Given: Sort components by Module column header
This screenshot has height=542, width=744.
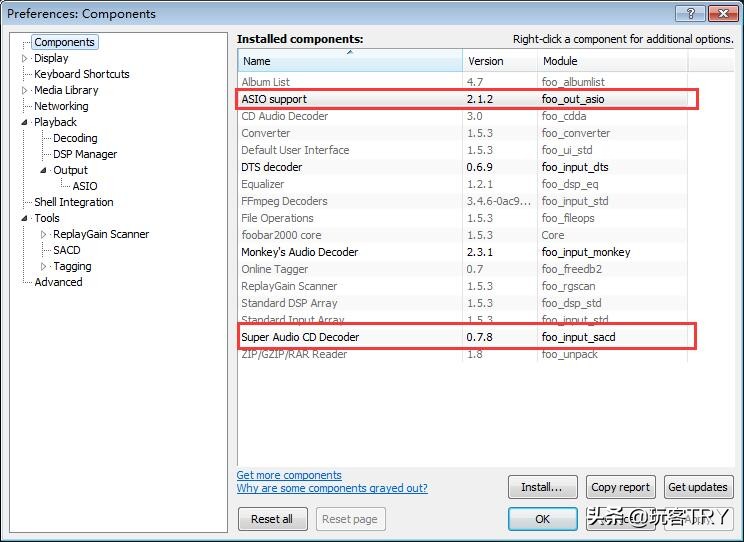Looking at the screenshot, I should pyautogui.click(x=613, y=61).
